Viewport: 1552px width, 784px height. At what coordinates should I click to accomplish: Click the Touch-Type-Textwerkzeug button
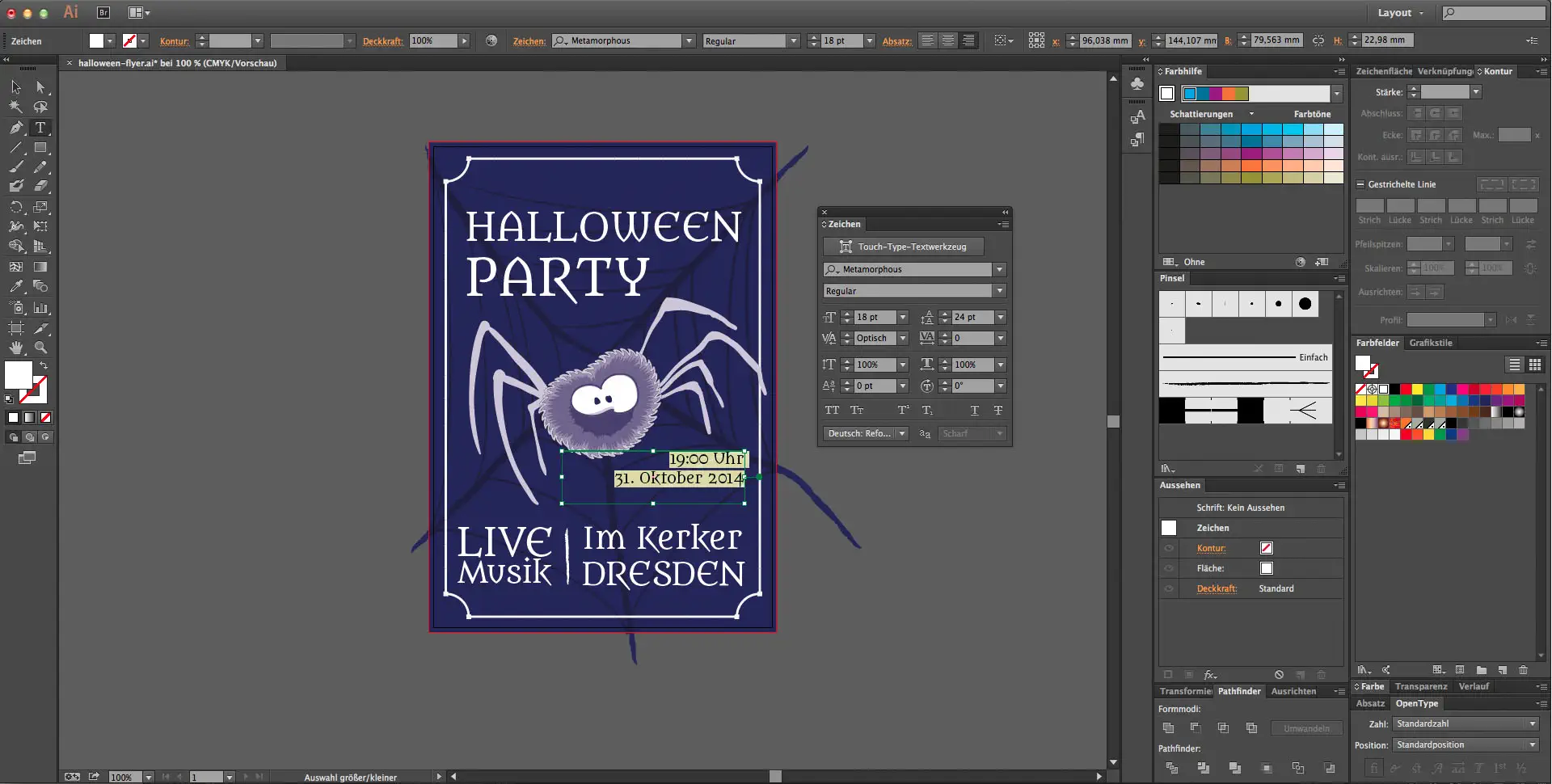pyautogui.click(x=903, y=247)
